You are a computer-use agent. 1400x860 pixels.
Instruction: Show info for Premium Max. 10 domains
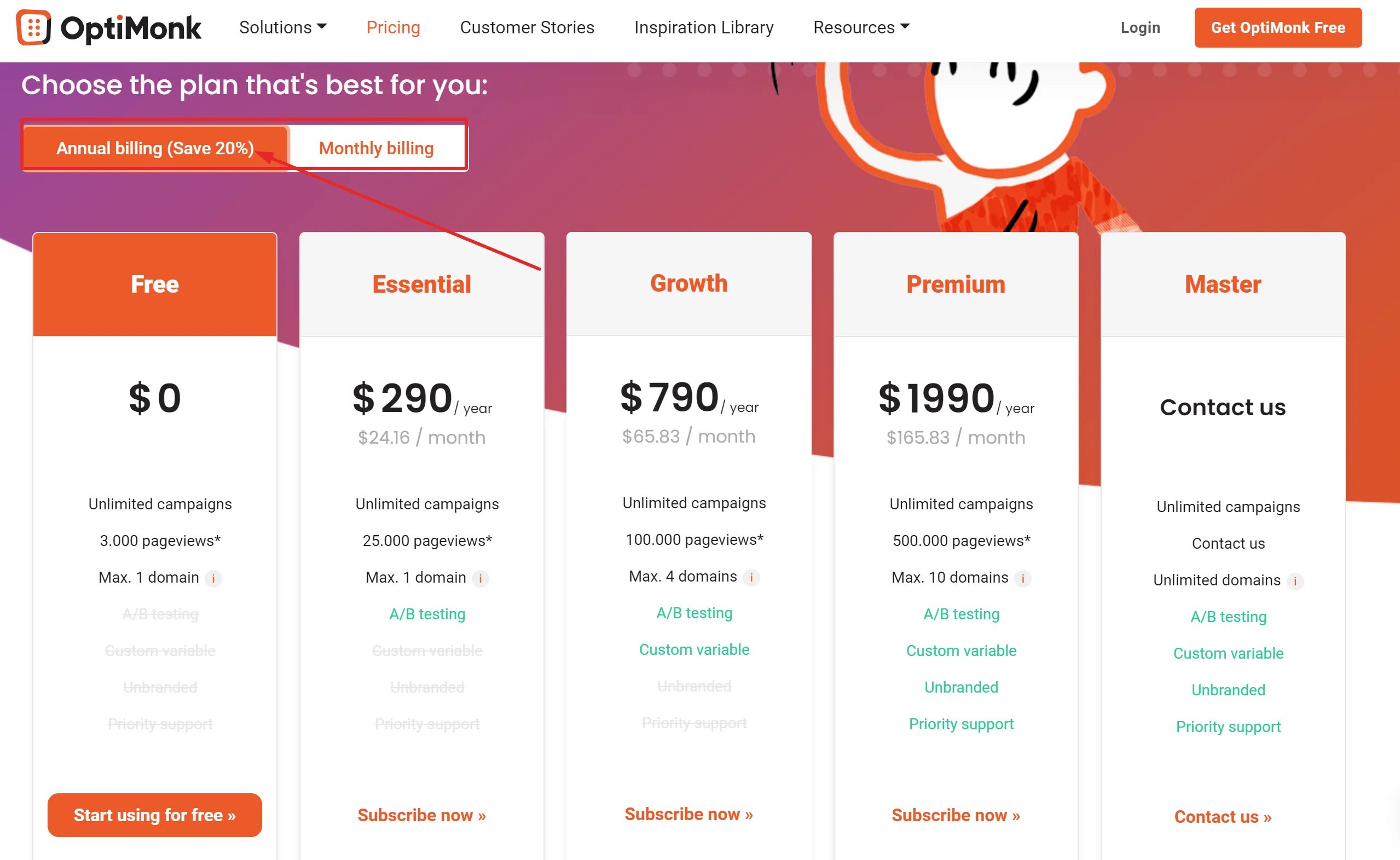pyautogui.click(x=1023, y=578)
